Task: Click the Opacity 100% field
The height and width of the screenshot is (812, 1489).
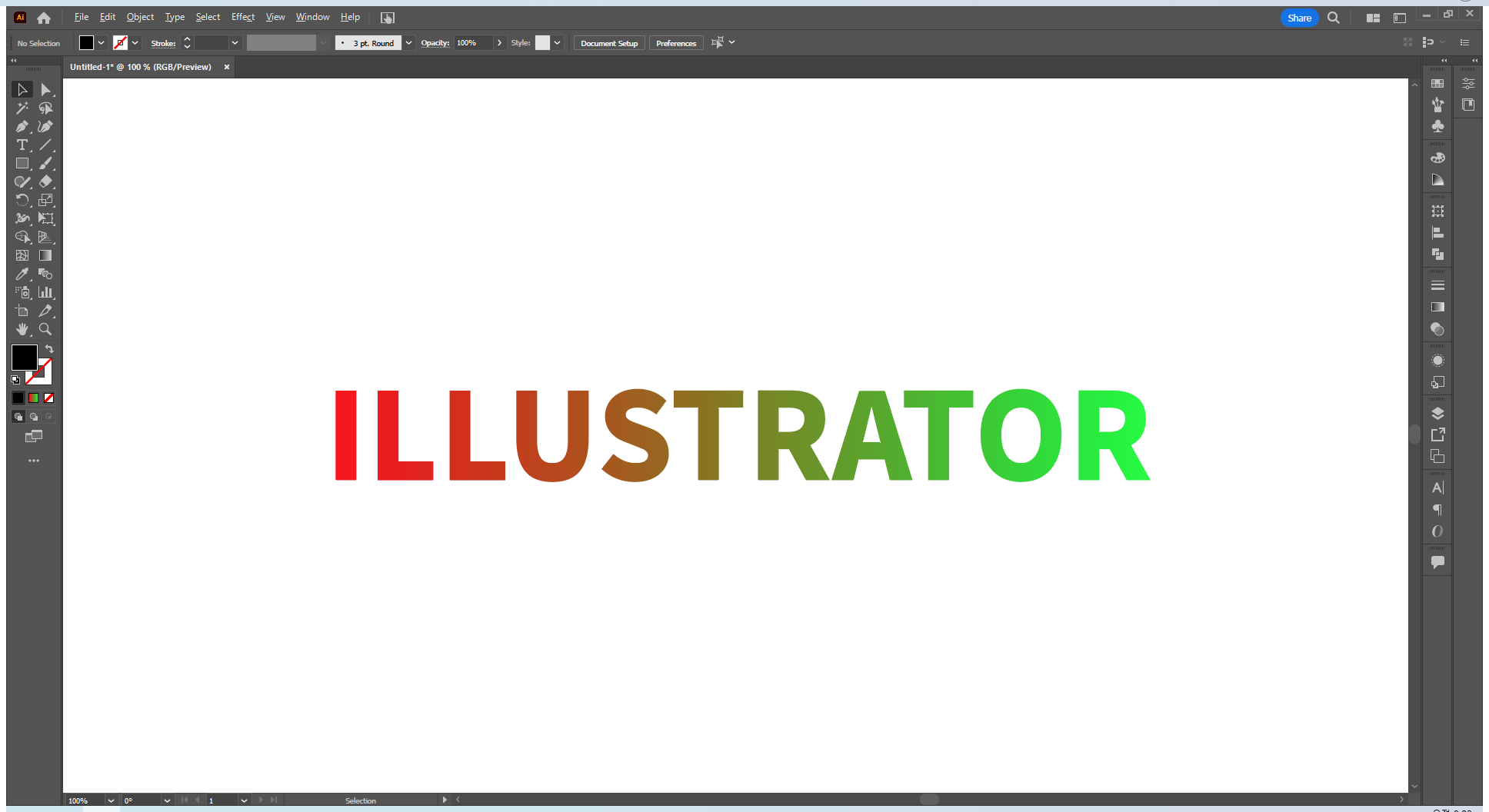Action: (473, 43)
